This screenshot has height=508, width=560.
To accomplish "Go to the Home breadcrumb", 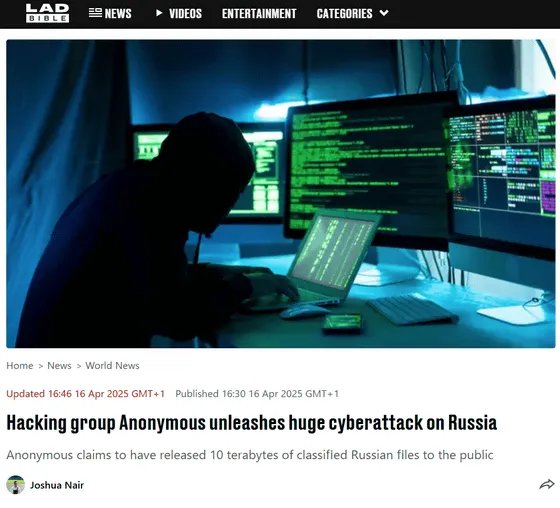I will 20,365.
